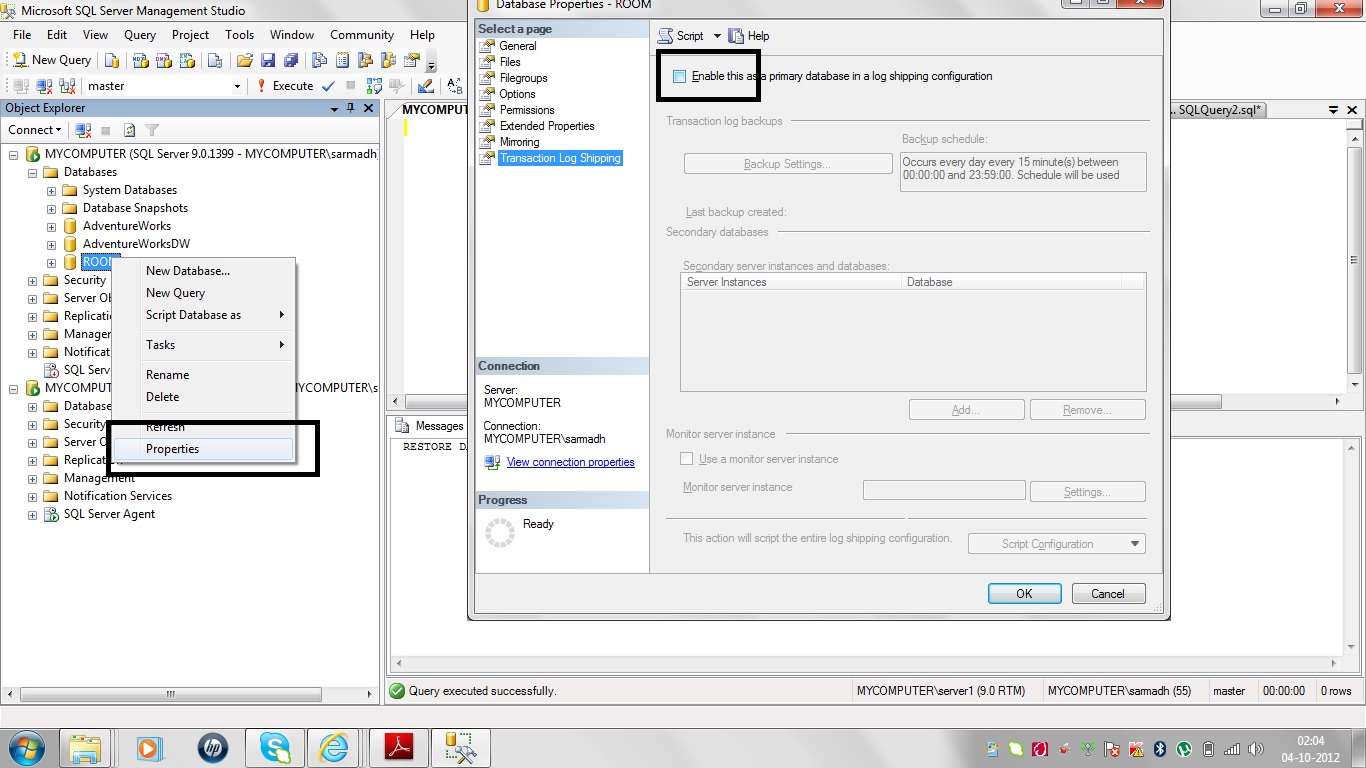Refresh Object Explorer using its toolbar icon
Viewport: 1366px width, 768px height.
coord(130,130)
